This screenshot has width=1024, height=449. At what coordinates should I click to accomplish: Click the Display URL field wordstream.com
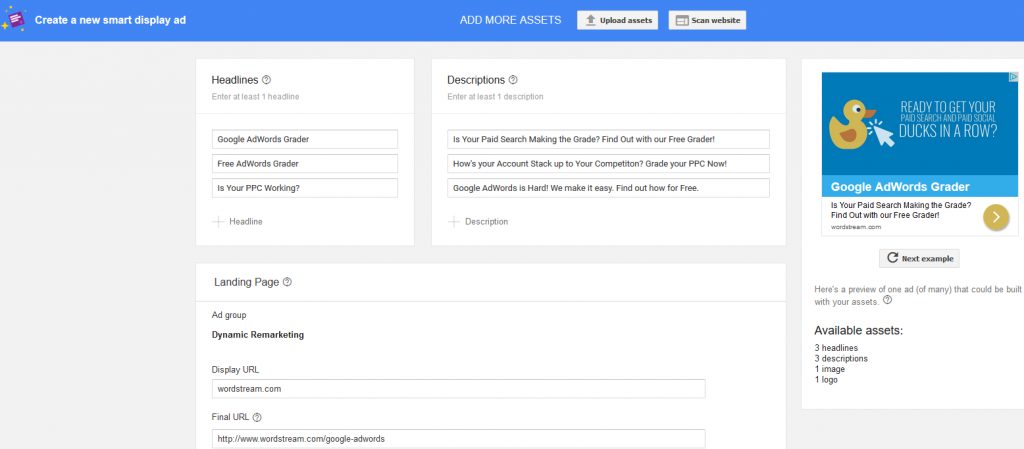(458, 389)
